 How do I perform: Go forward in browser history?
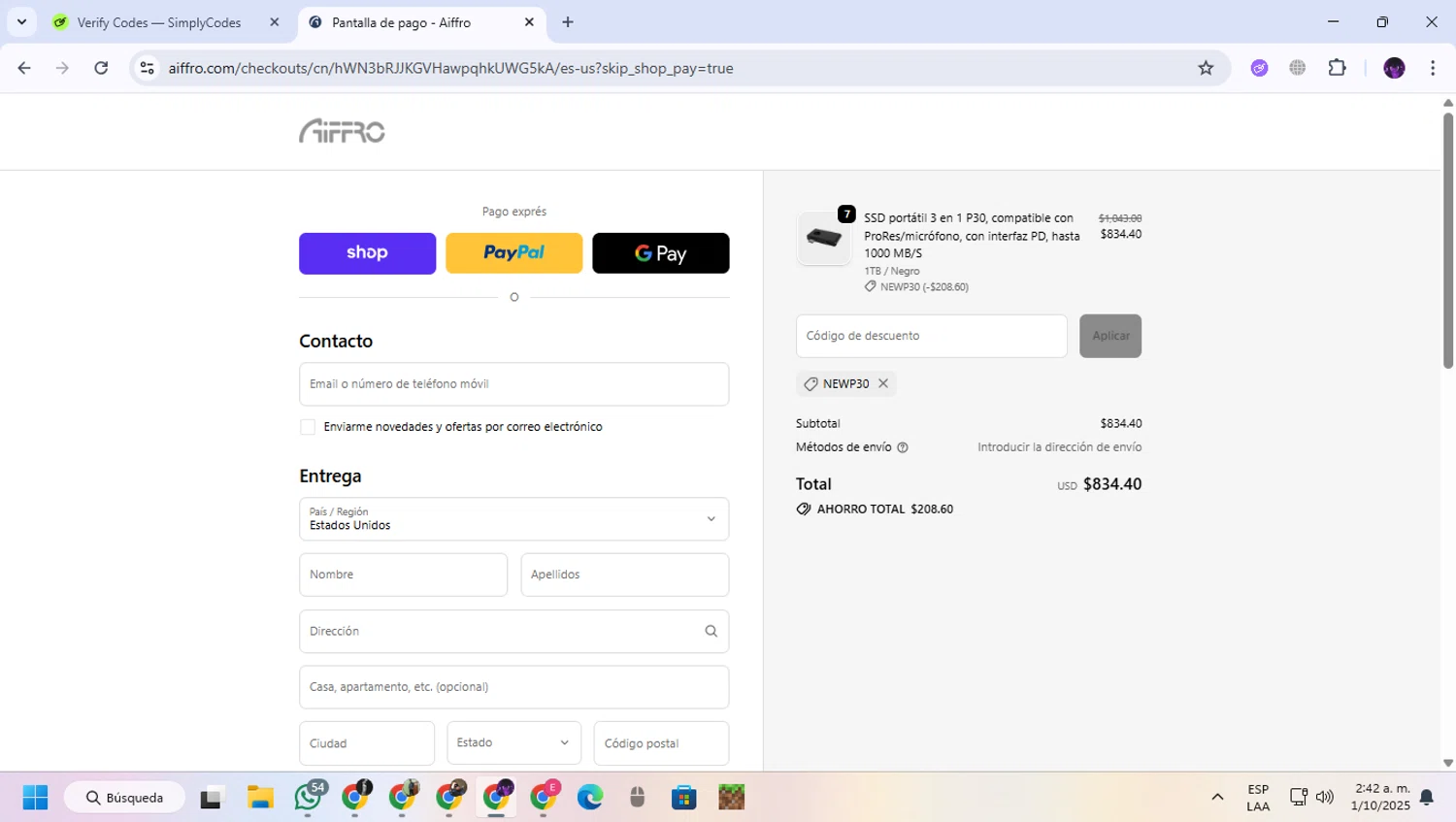pyautogui.click(x=62, y=68)
